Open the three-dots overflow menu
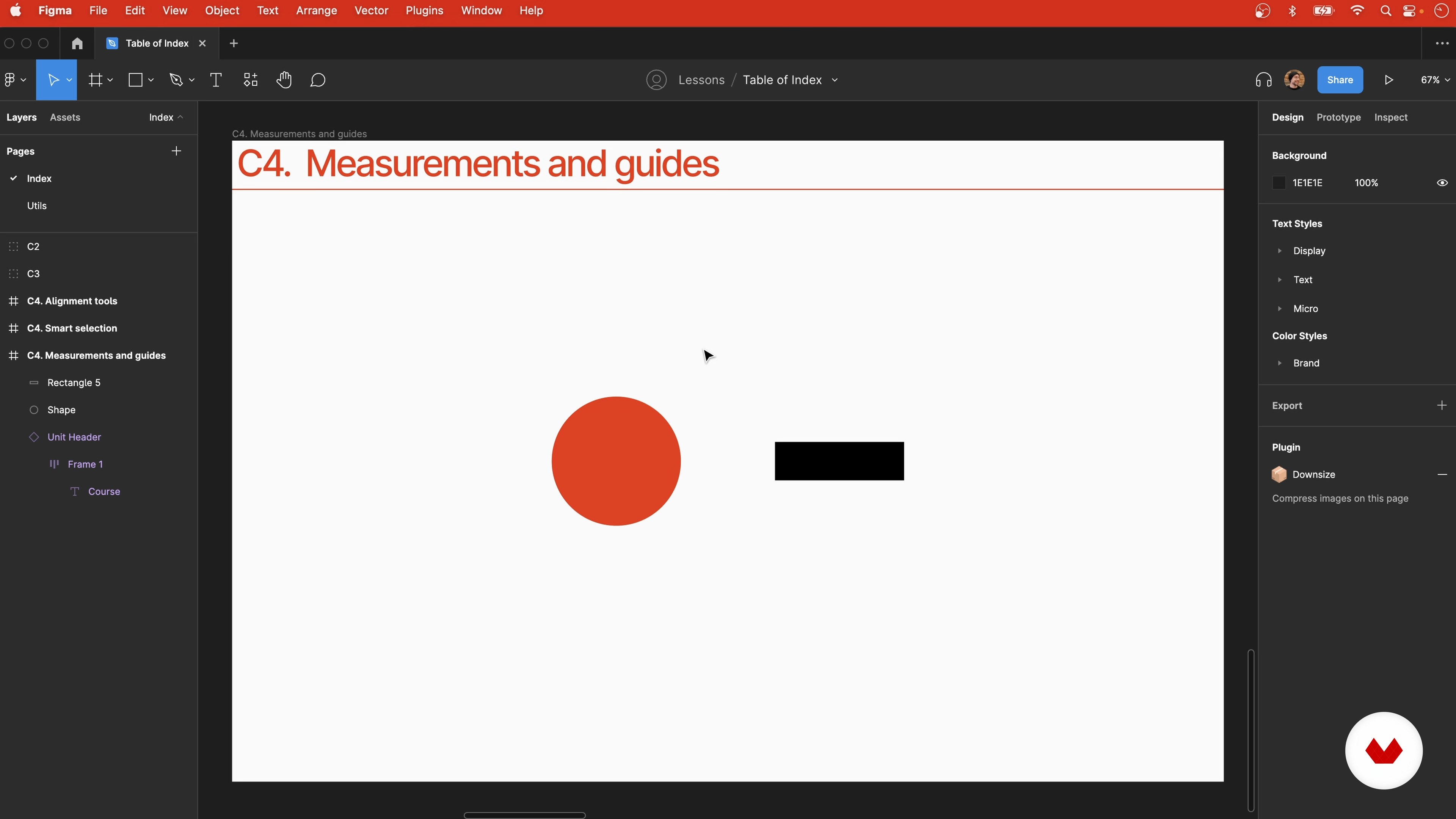 click(x=1442, y=43)
